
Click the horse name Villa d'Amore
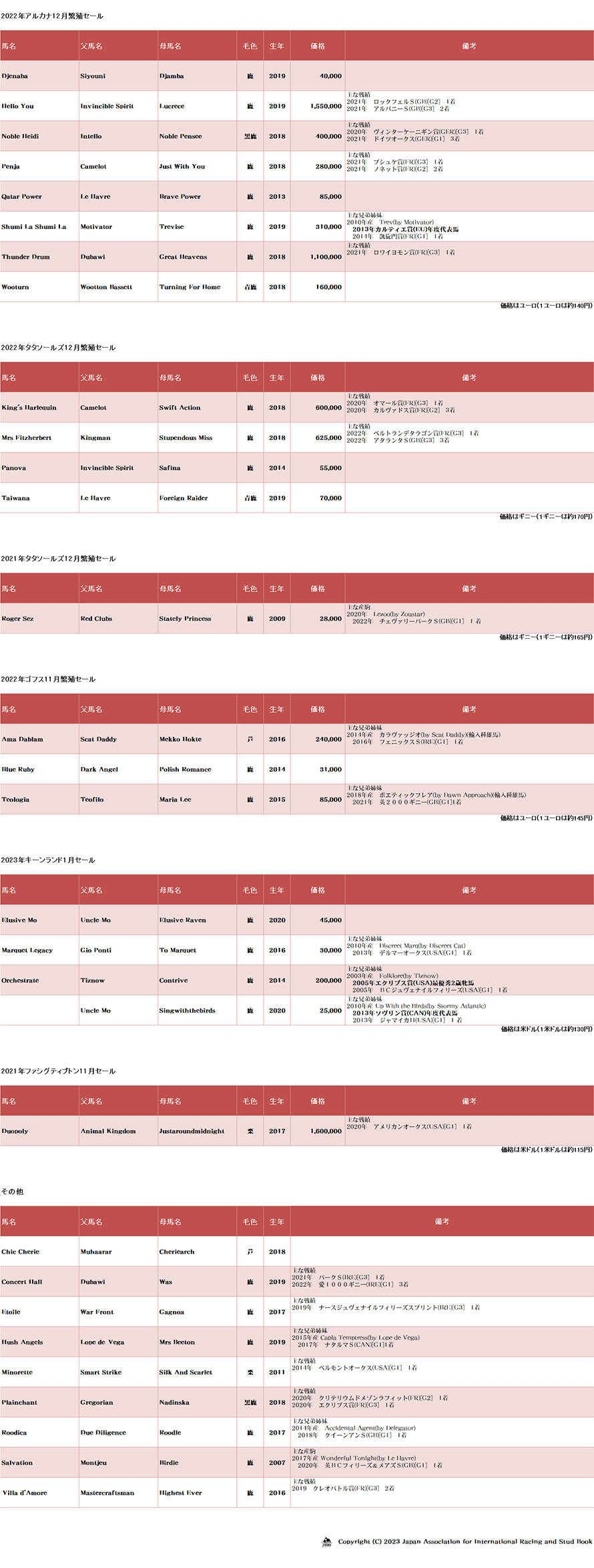point(24,1493)
